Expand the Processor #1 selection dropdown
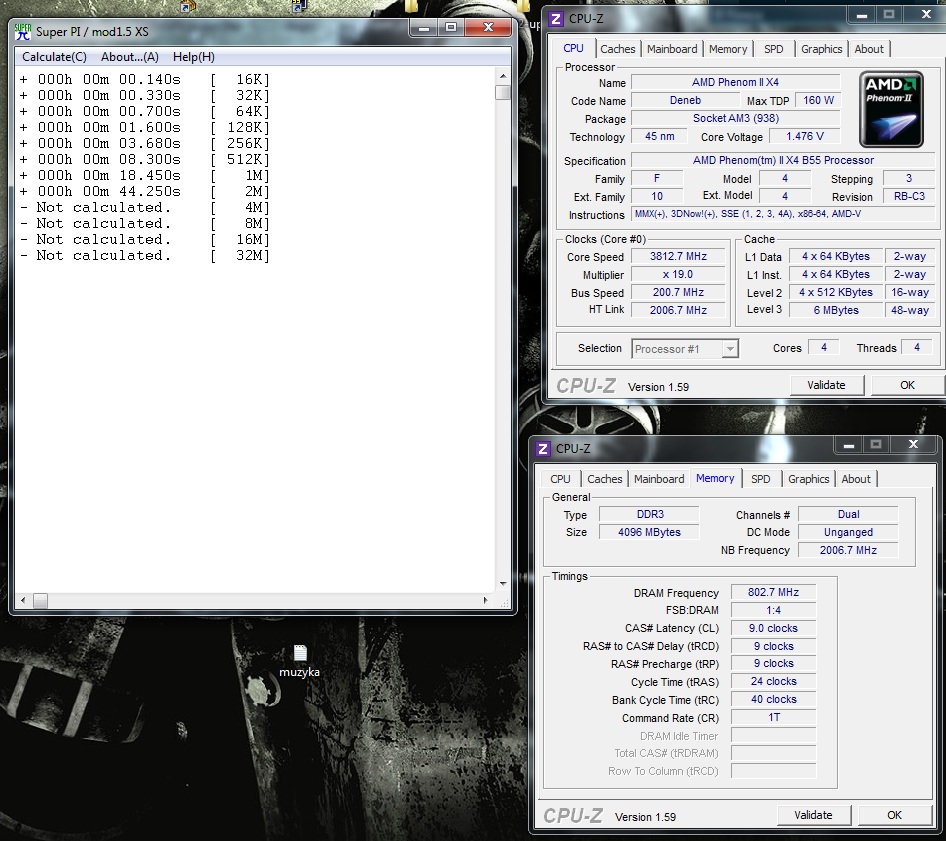The image size is (946, 841). [x=730, y=349]
